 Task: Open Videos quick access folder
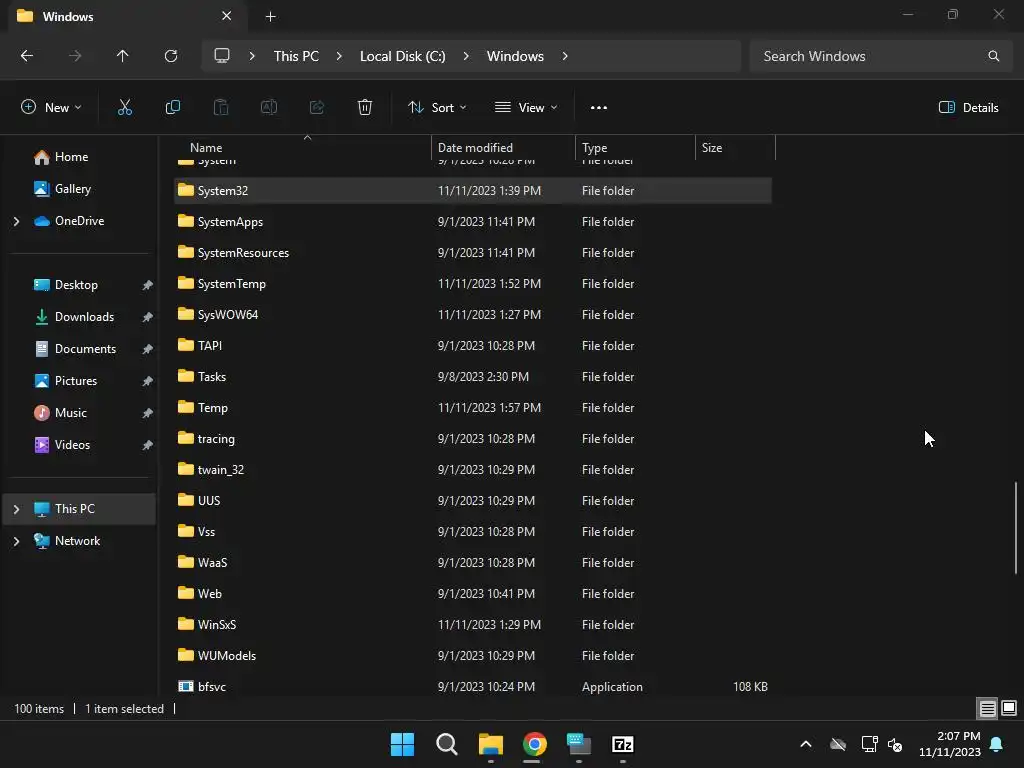tap(72, 445)
